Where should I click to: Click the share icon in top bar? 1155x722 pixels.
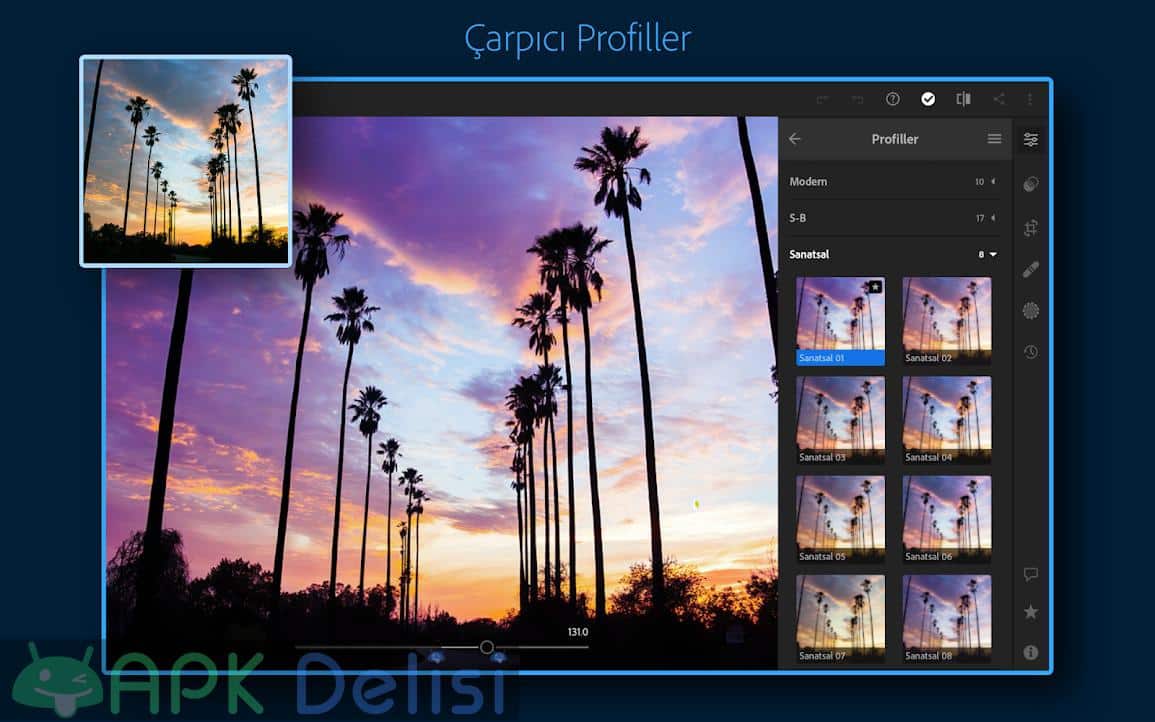click(998, 99)
